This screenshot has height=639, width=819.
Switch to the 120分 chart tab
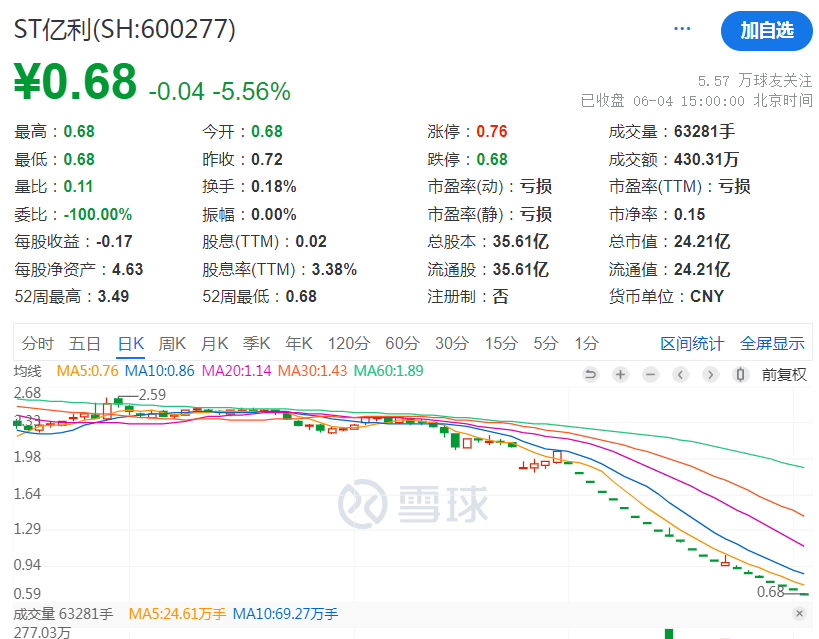(348, 344)
